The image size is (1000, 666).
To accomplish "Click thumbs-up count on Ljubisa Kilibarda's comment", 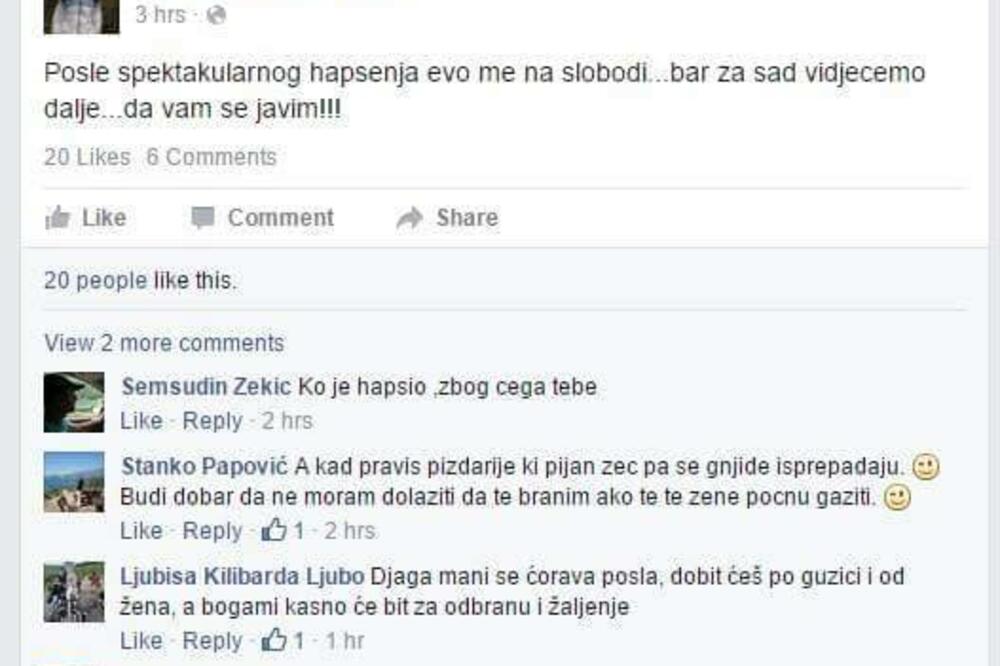I will point(283,641).
